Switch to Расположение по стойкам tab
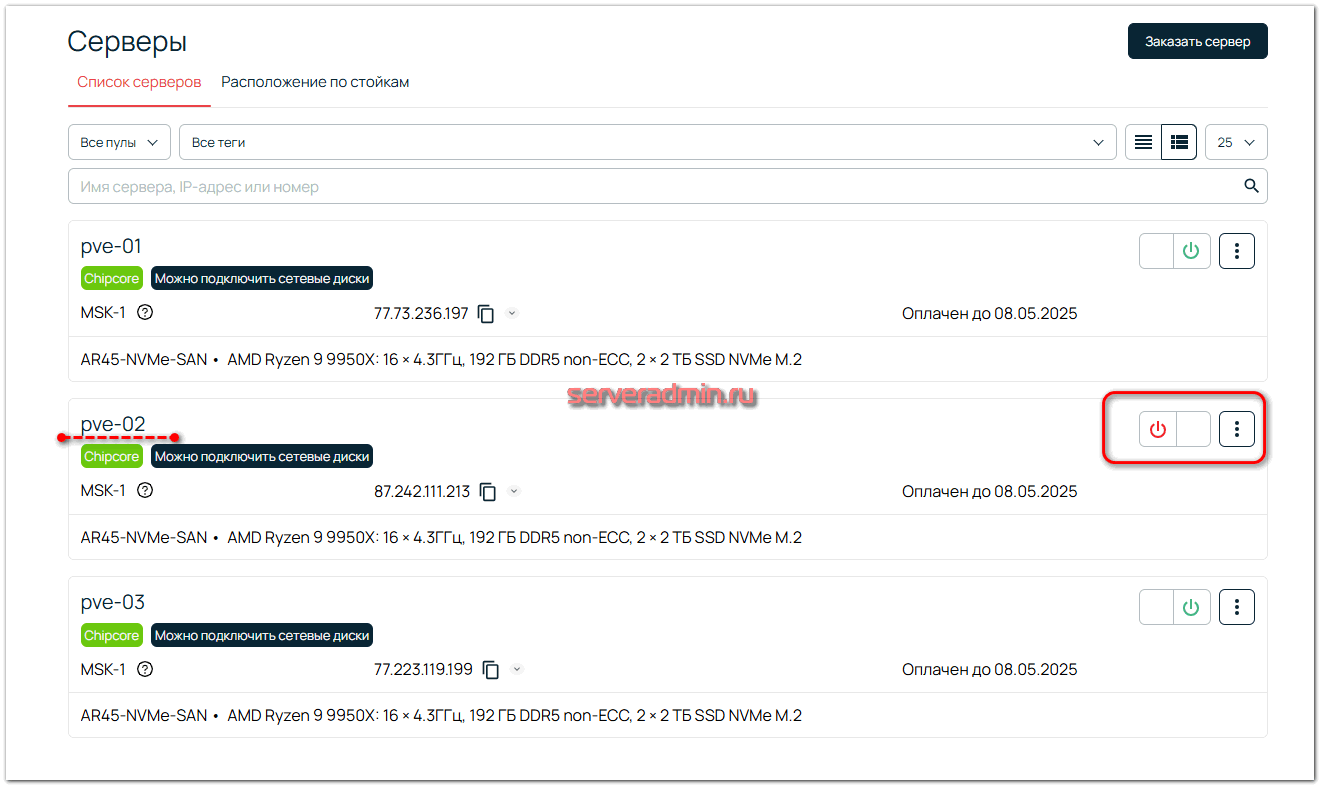This screenshot has height=786, width=1320. point(315,82)
